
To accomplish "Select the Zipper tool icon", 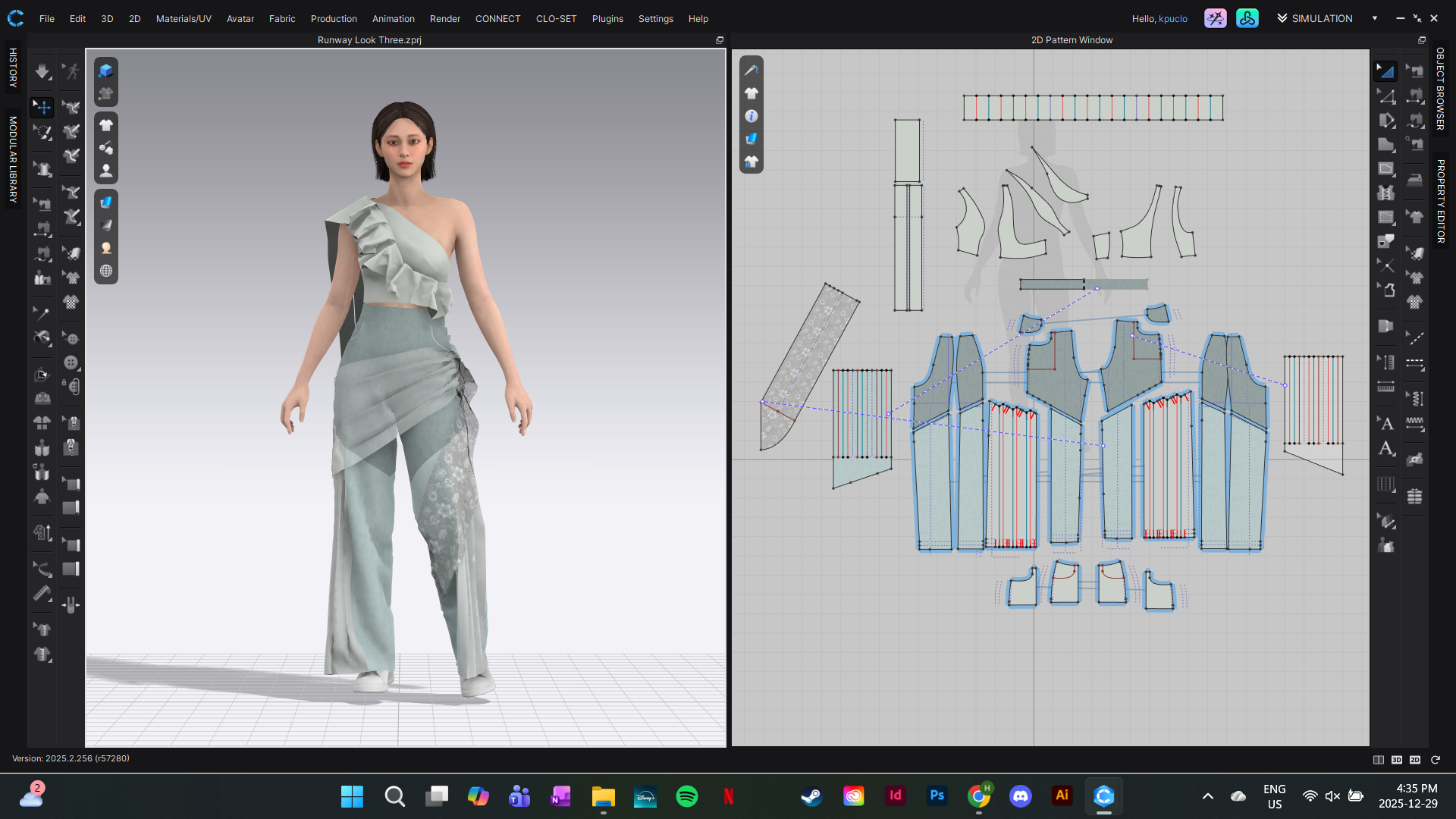I will coord(71,447).
